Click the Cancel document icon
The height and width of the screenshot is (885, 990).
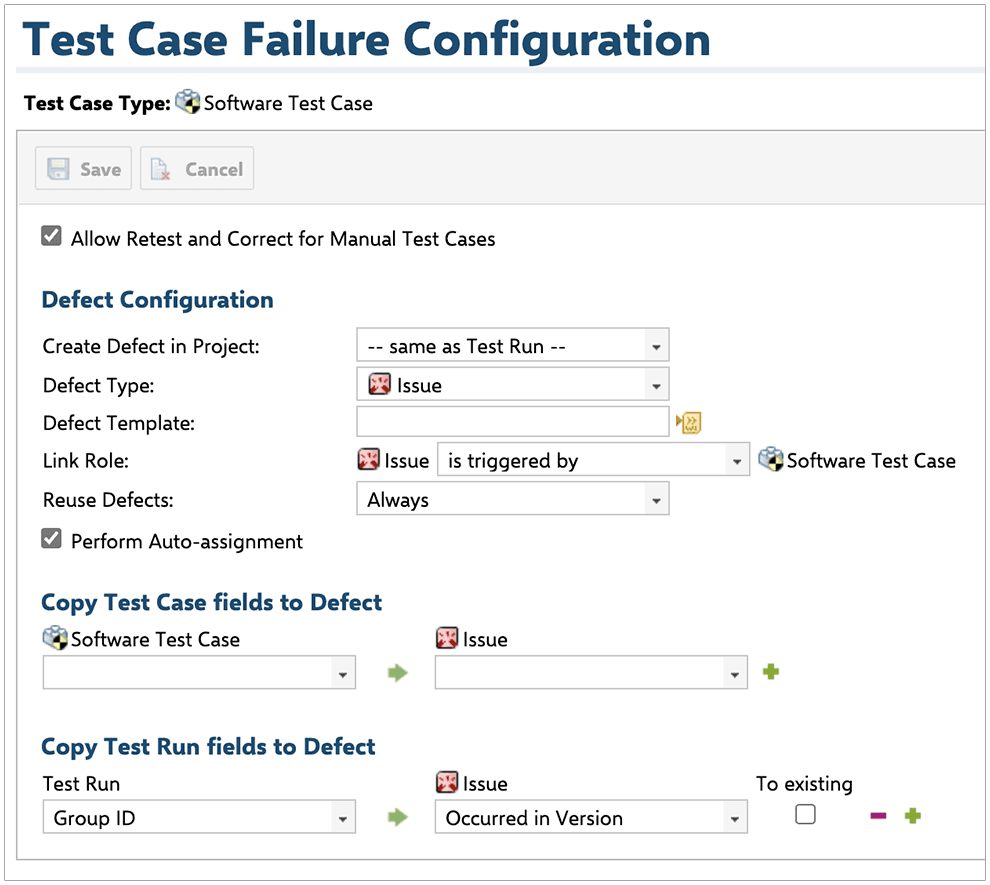[161, 169]
